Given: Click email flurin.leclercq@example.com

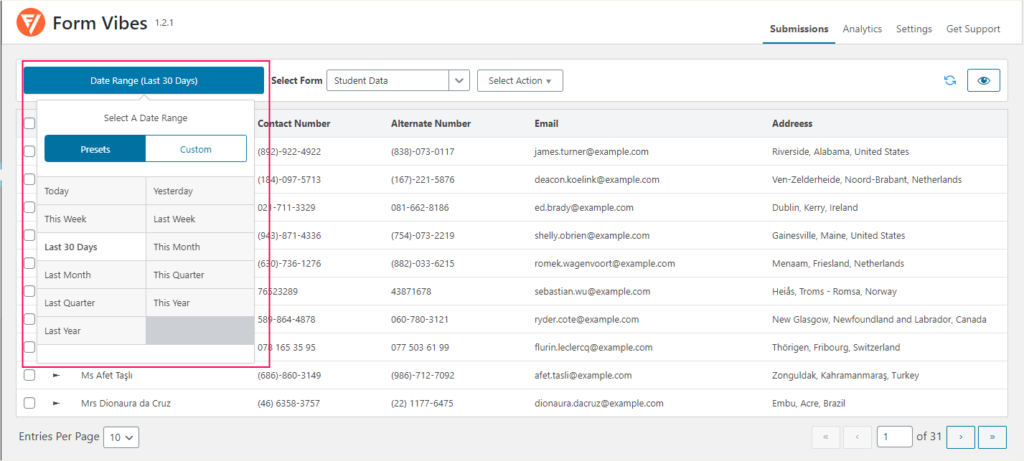Looking at the screenshot, I should tap(593, 347).
